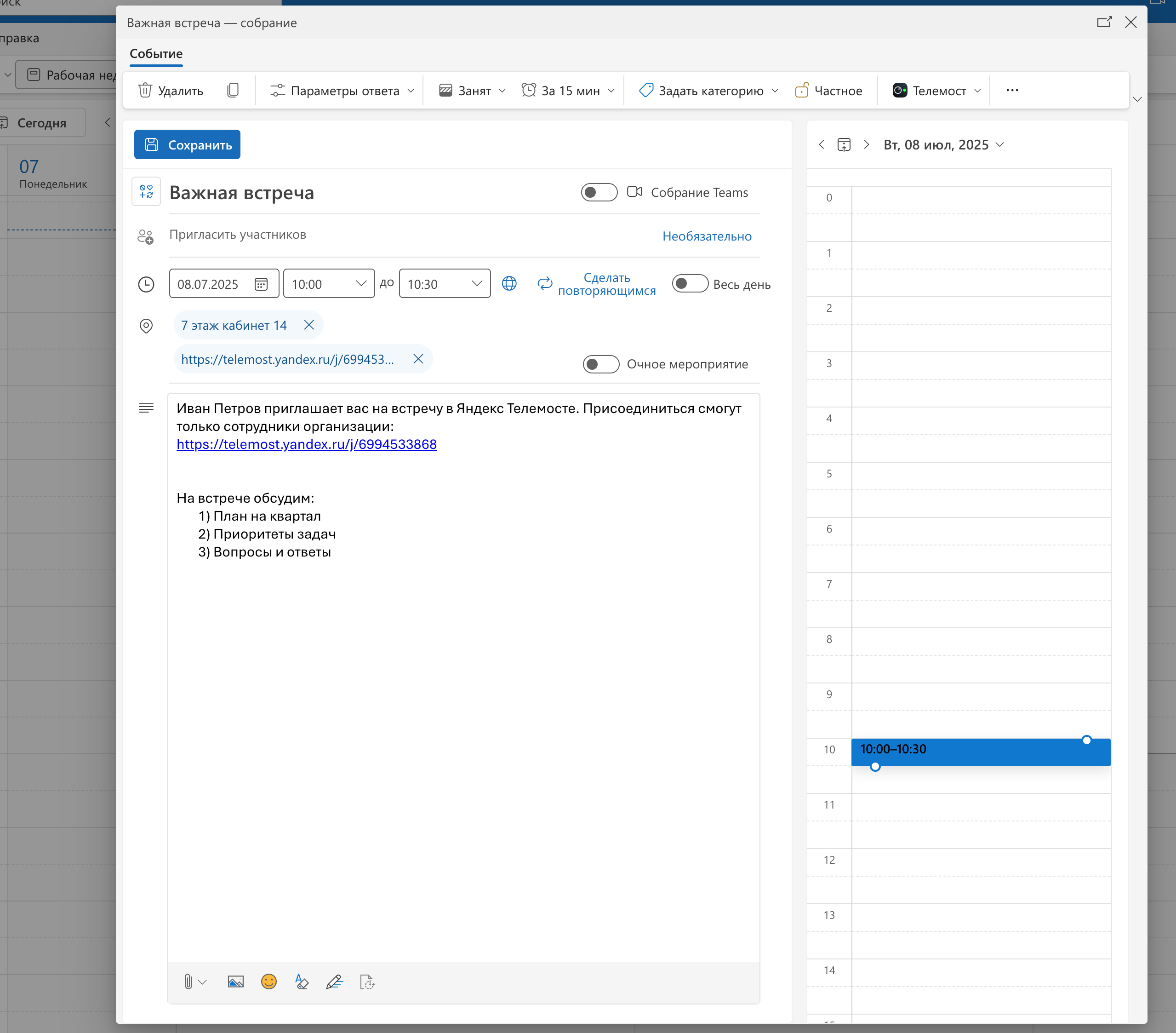Insert picture using image icon

click(x=236, y=982)
